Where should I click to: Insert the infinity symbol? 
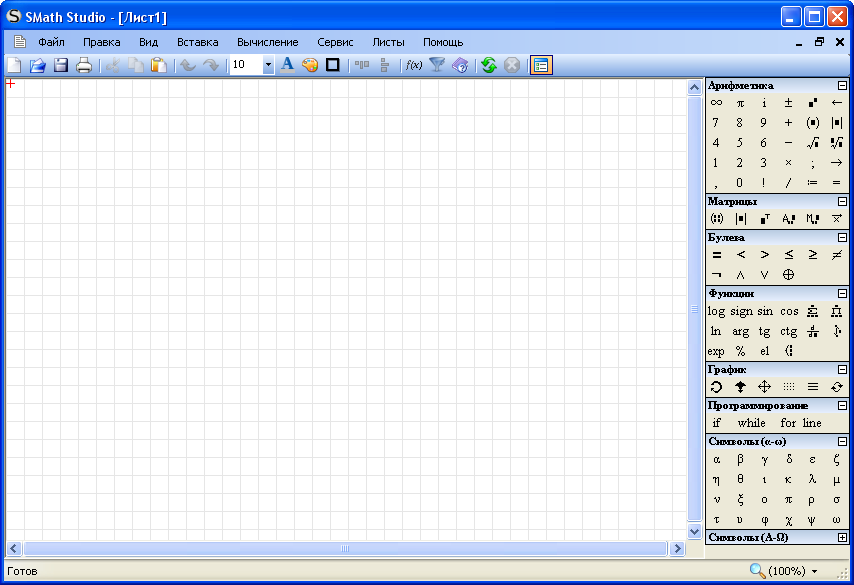click(x=716, y=102)
